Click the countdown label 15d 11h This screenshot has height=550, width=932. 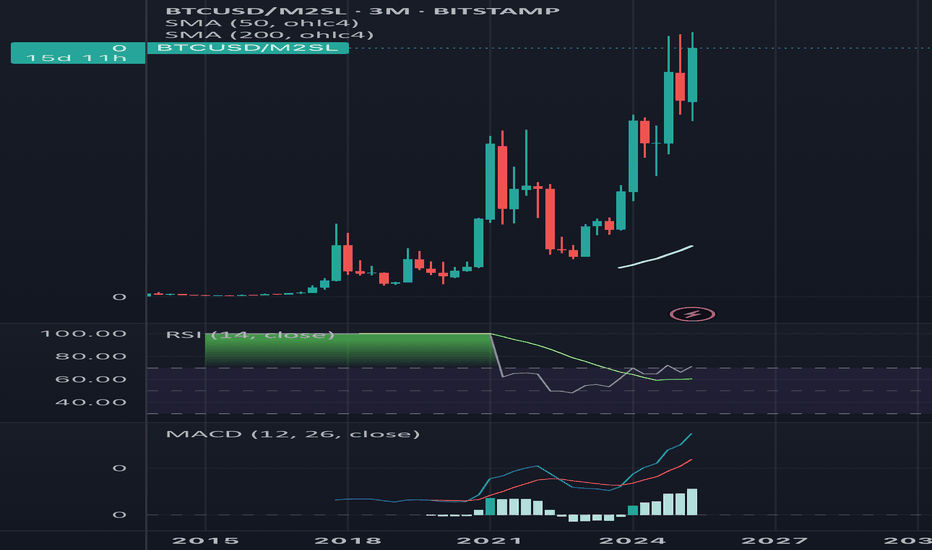(x=76, y=58)
